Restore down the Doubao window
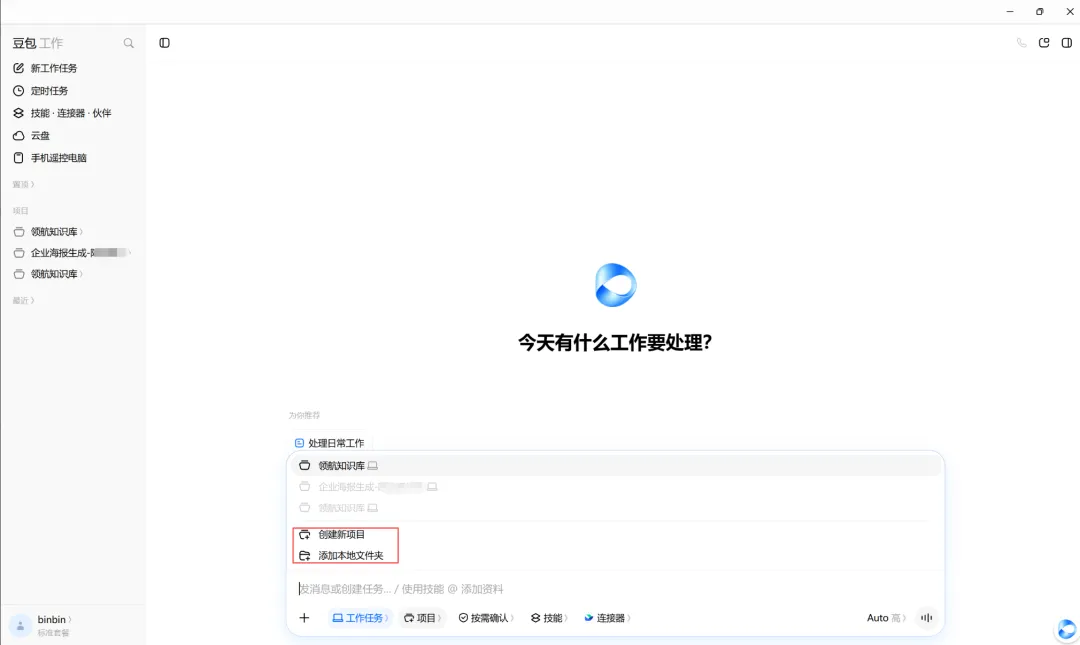The image size is (1080, 645). [1039, 11]
